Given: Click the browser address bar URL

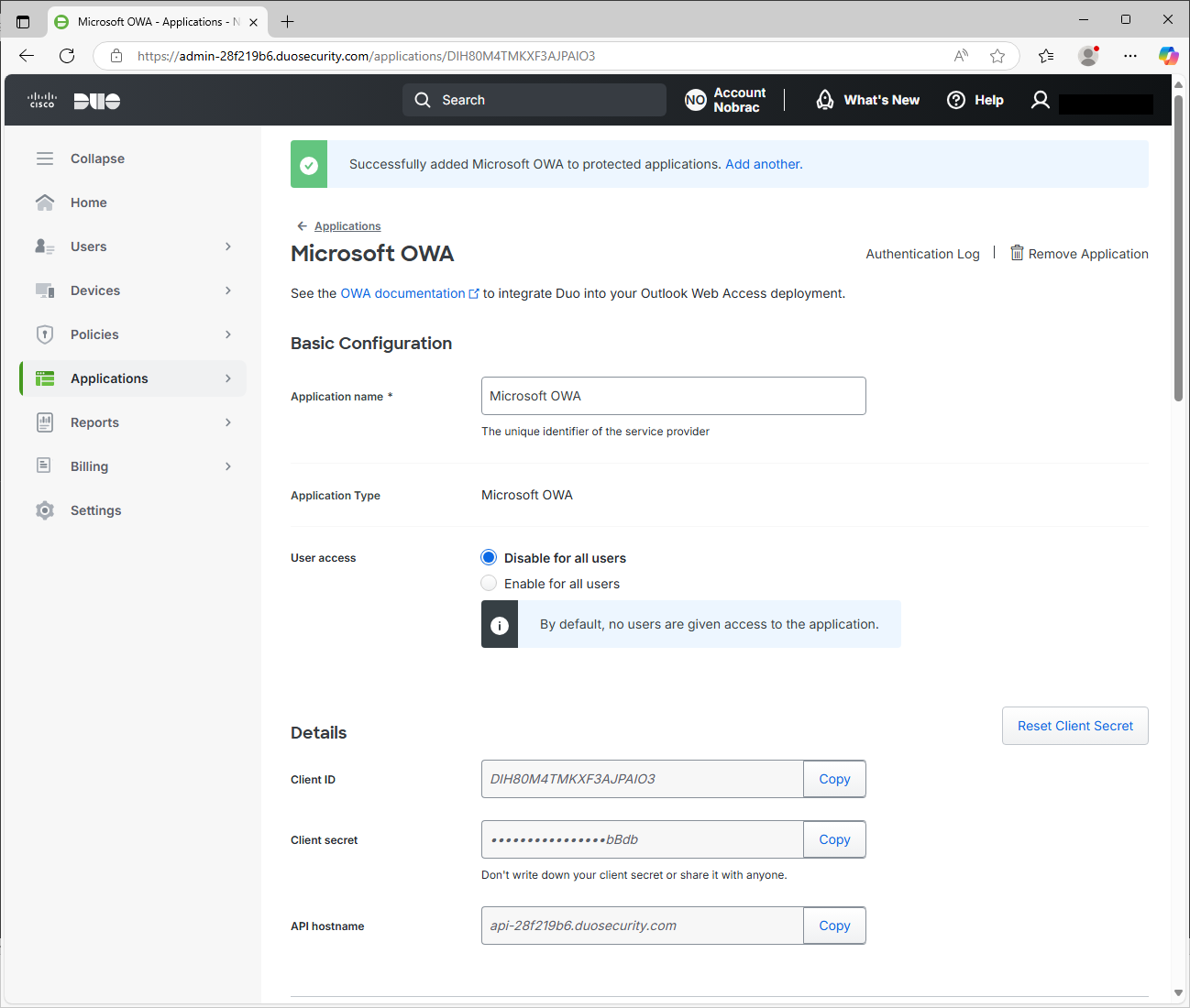Looking at the screenshot, I should [367, 56].
